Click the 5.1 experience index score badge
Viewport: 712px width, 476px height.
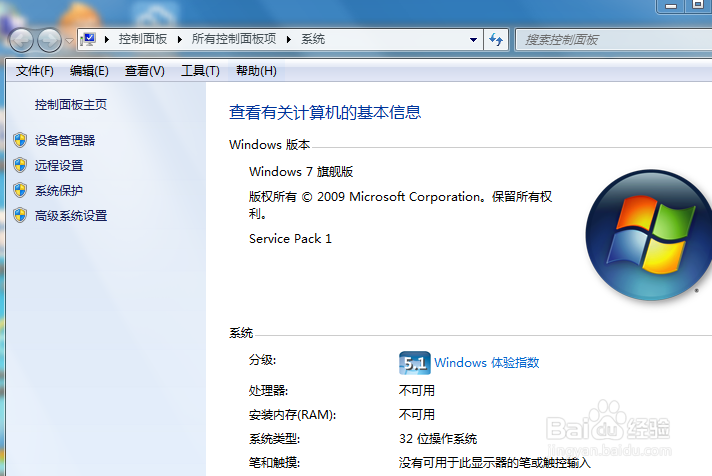point(415,363)
